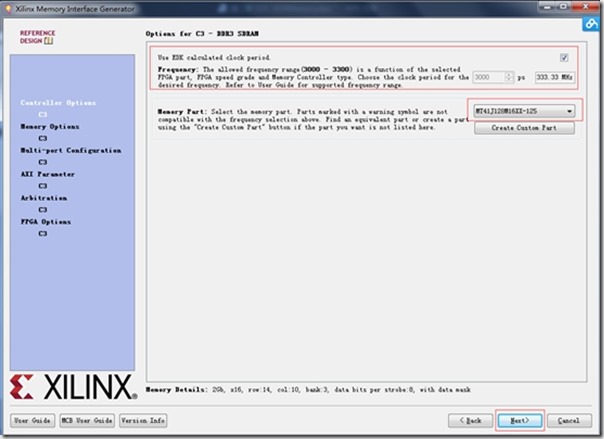The width and height of the screenshot is (604, 439).
Task: Select AXI Parameter in the sidebar
Action: [x=47, y=174]
